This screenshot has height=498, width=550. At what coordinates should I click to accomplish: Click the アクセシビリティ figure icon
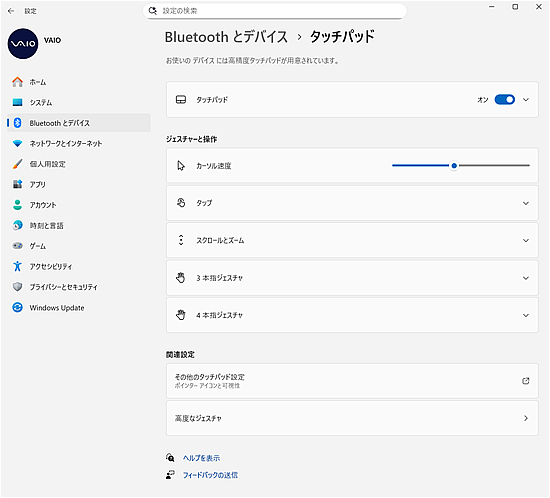17,266
